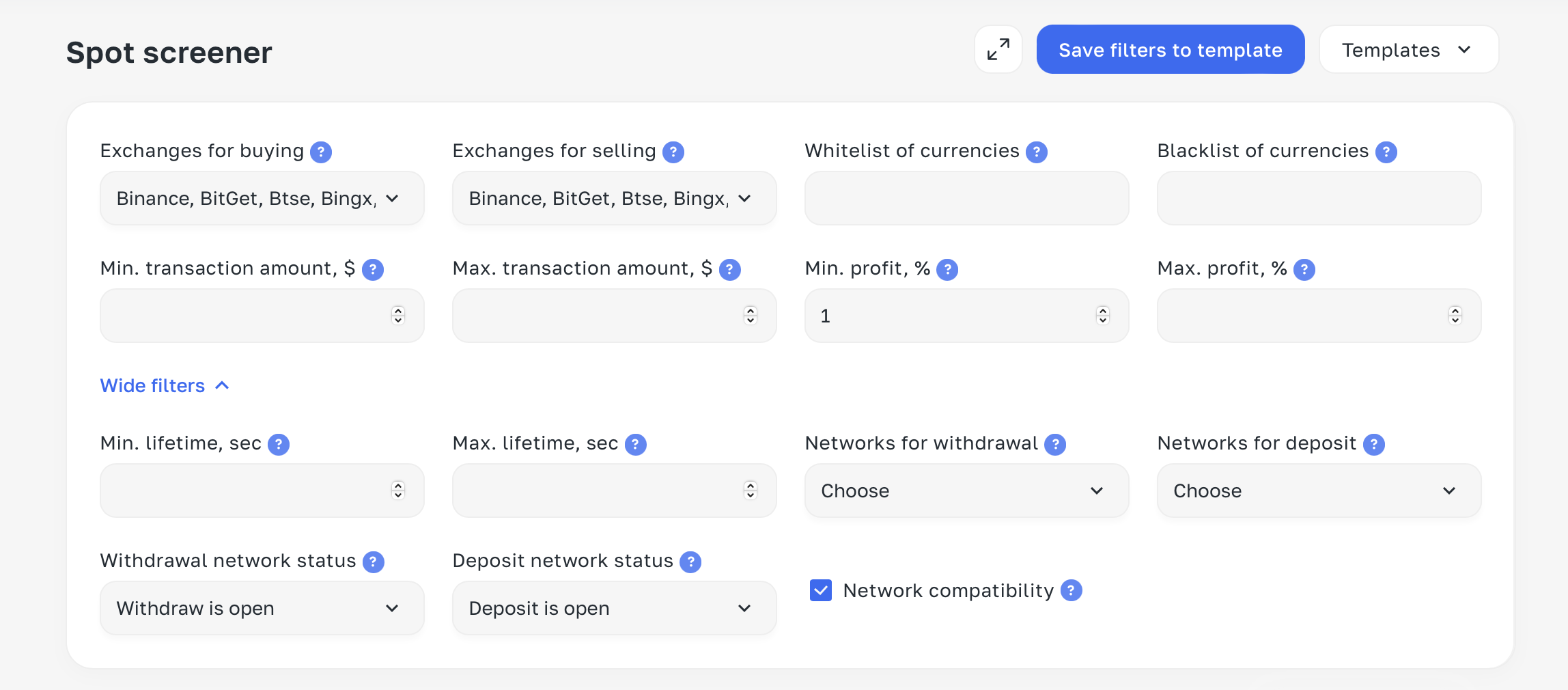Open the Templates menu
Viewport: 1568px width, 690px height.
click(1409, 50)
